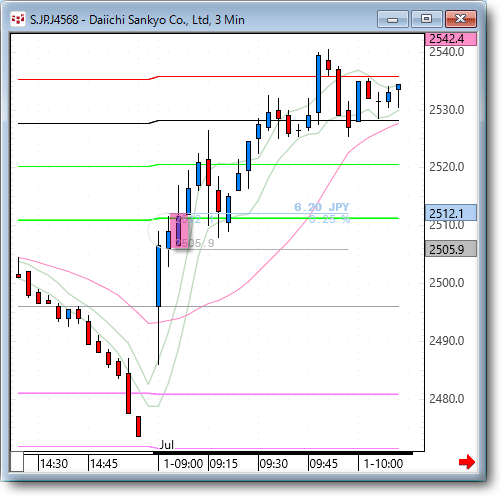This screenshot has width=504, height=499.
Task: Click the pink 2542.4 price label
Action: (451, 39)
